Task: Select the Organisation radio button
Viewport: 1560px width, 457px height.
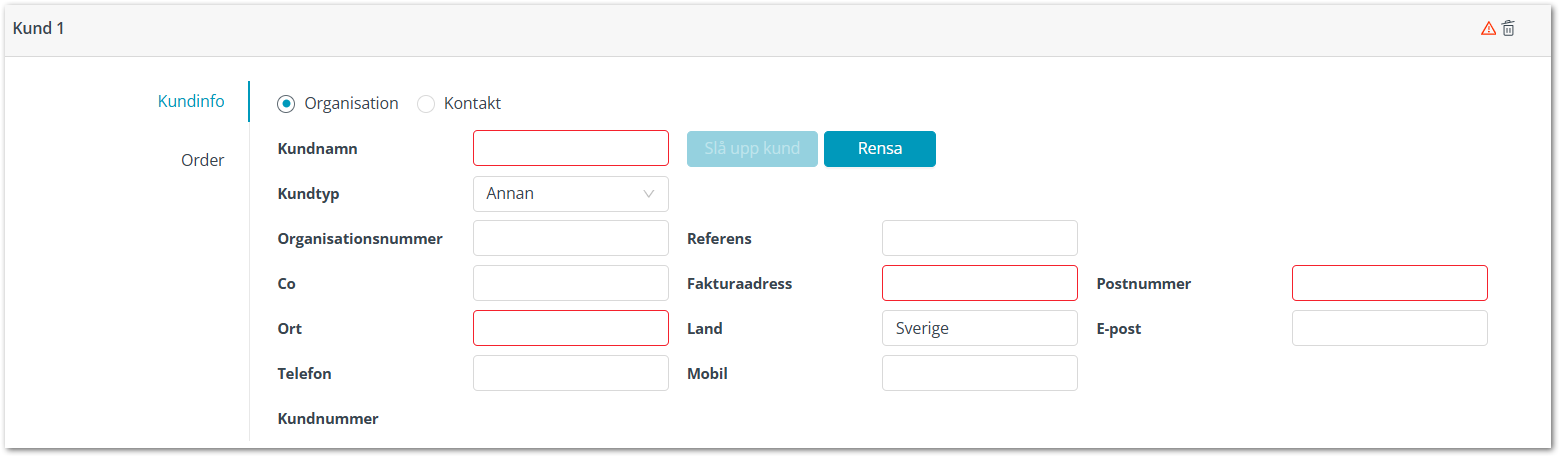Action: pyautogui.click(x=286, y=103)
